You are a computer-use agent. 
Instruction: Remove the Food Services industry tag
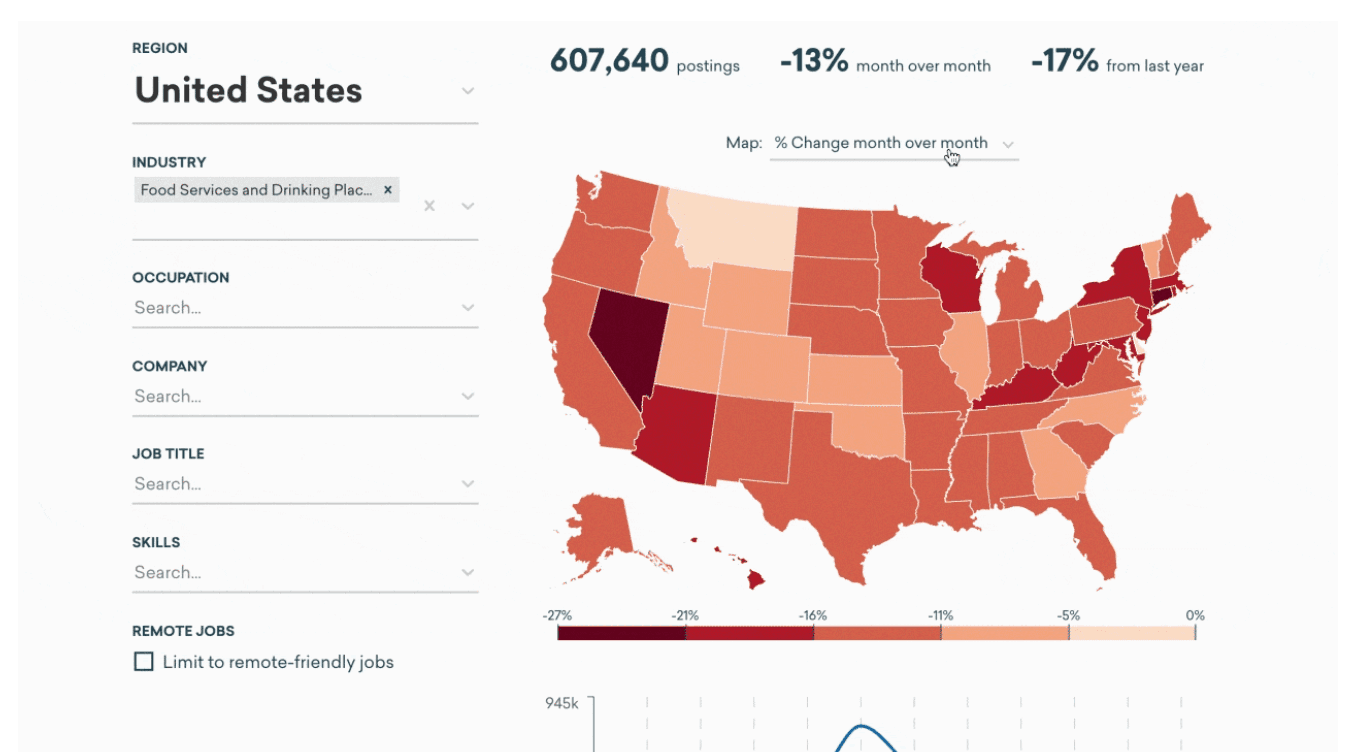[388, 190]
